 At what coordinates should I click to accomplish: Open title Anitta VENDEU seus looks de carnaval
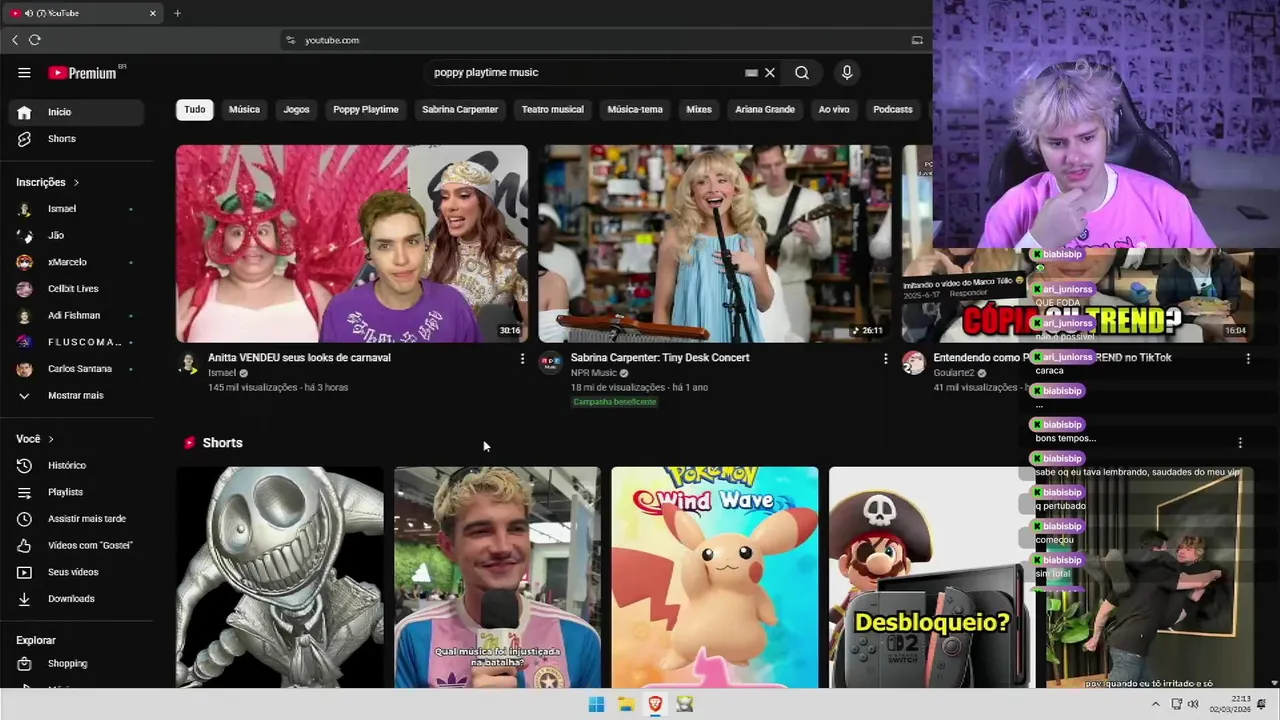click(x=299, y=358)
